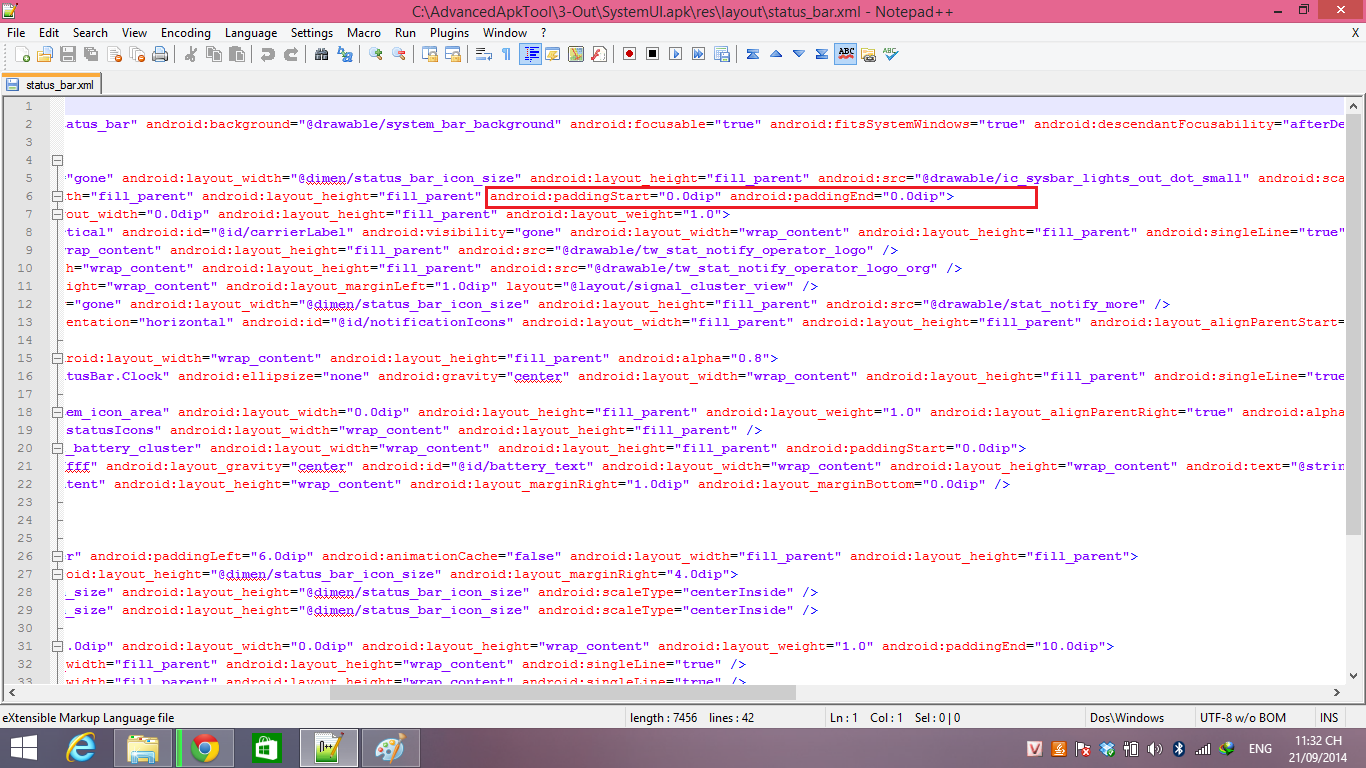
Task: Cut selection with scissors icon
Action: tap(190, 54)
